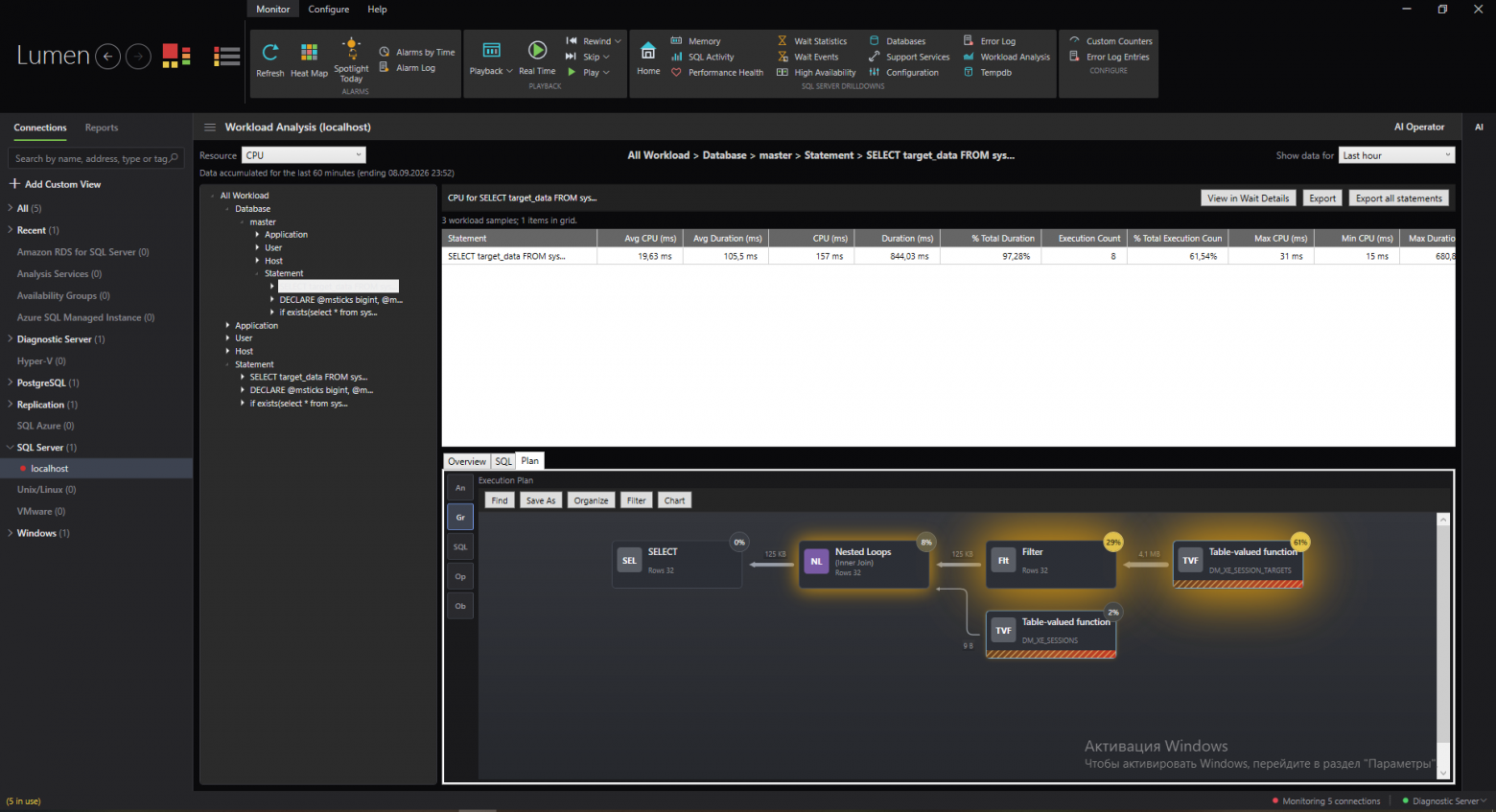The width and height of the screenshot is (1496, 812).
Task: Open the Configure menu tab
Action: click(329, 9)
